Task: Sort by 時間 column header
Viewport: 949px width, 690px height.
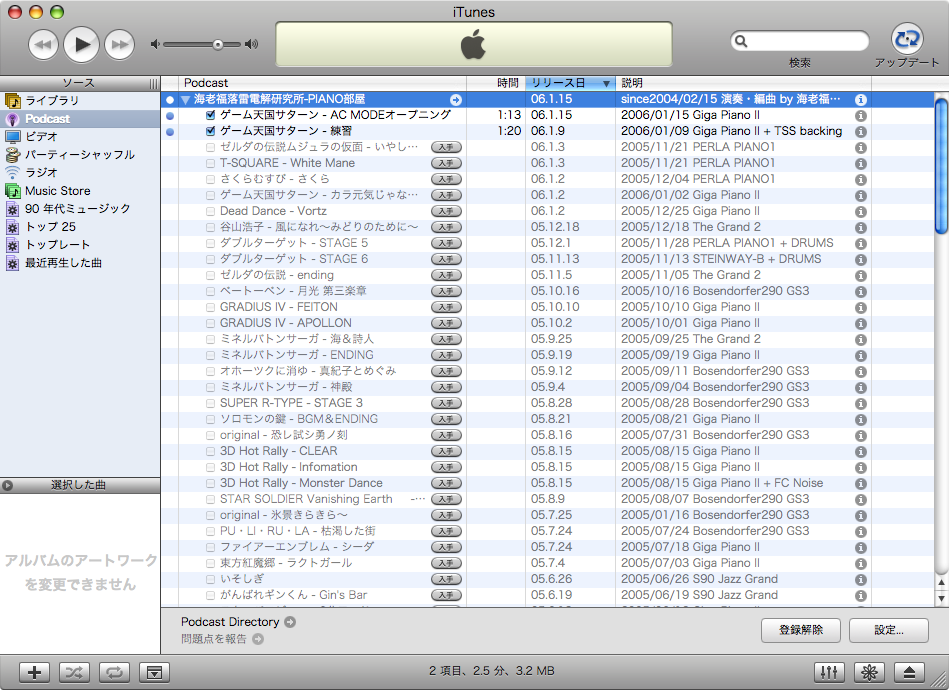Action: (496, 83)
